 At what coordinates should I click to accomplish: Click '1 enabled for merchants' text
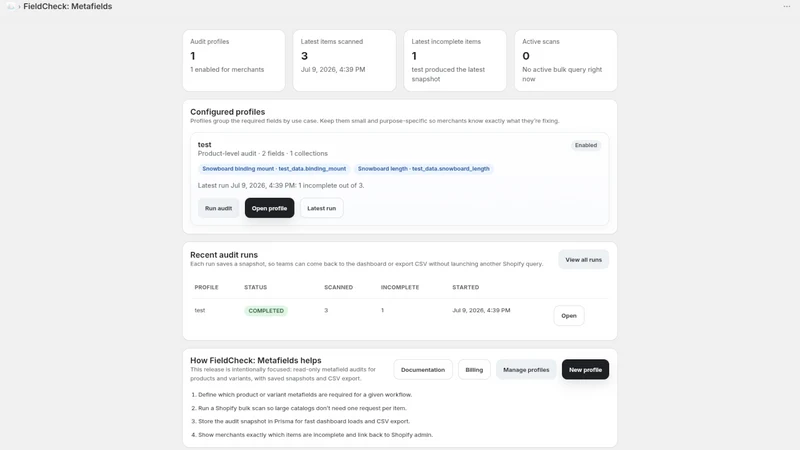(227, 69)
